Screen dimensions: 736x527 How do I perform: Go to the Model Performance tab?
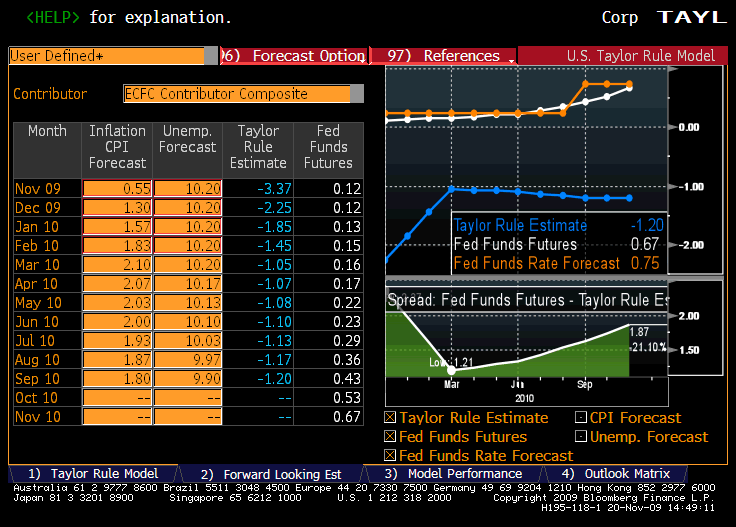coord(453,474)
